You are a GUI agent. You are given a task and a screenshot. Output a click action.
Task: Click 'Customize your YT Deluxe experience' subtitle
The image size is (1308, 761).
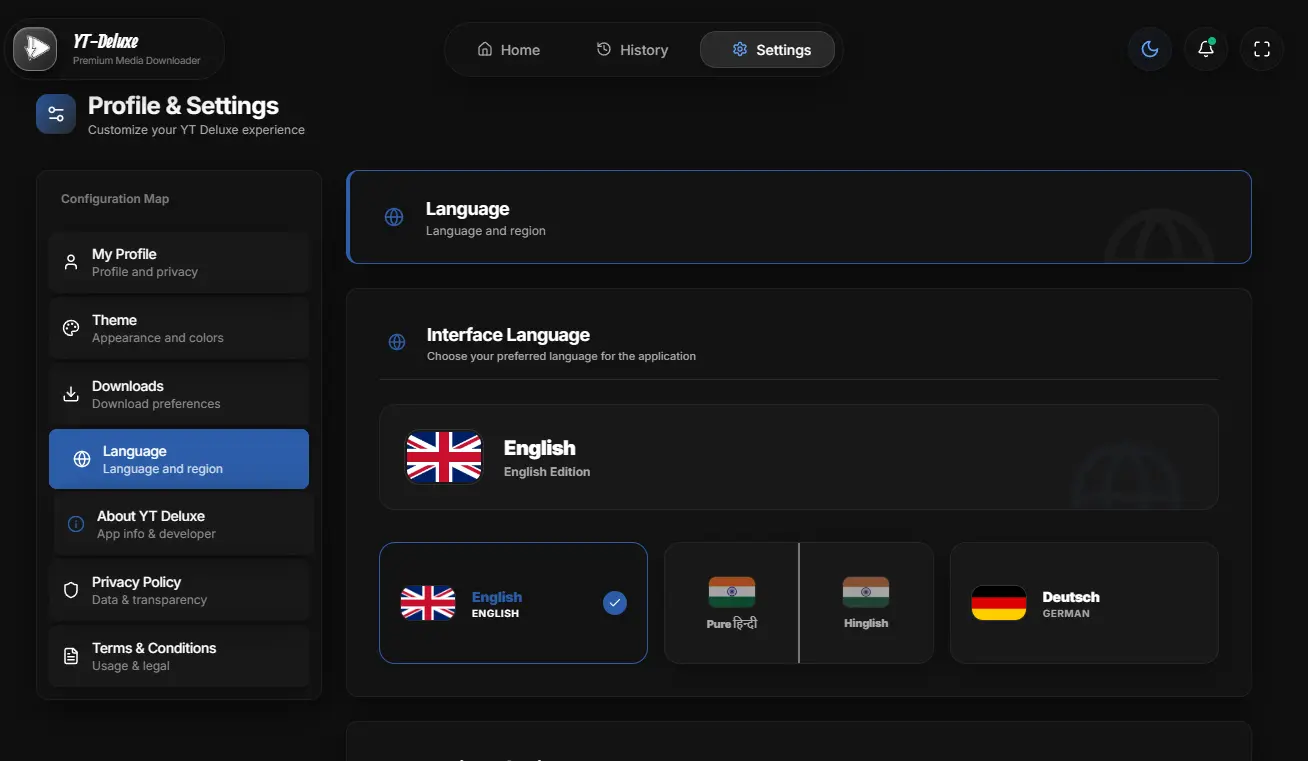pyautogui.click(x=196, y=130)
